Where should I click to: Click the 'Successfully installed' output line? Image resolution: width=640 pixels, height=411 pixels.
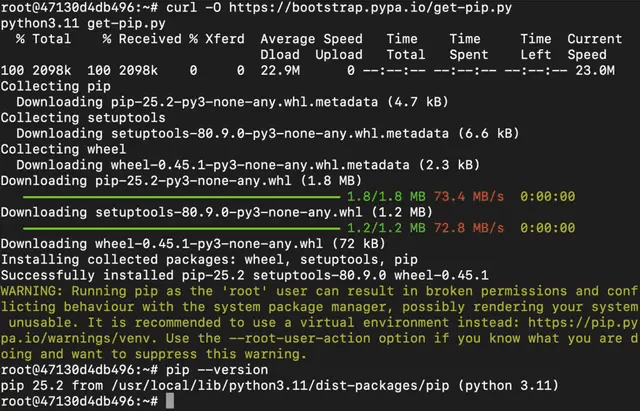[244, 275]
